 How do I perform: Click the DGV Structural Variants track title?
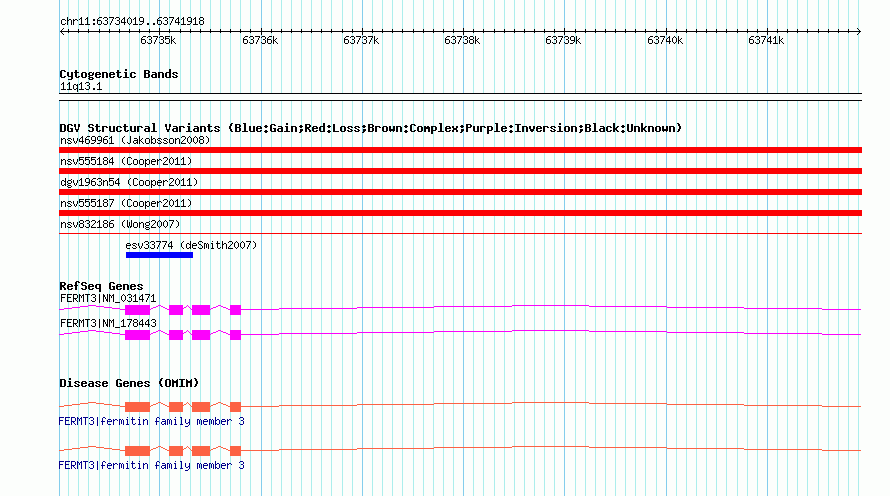(371, 128)
